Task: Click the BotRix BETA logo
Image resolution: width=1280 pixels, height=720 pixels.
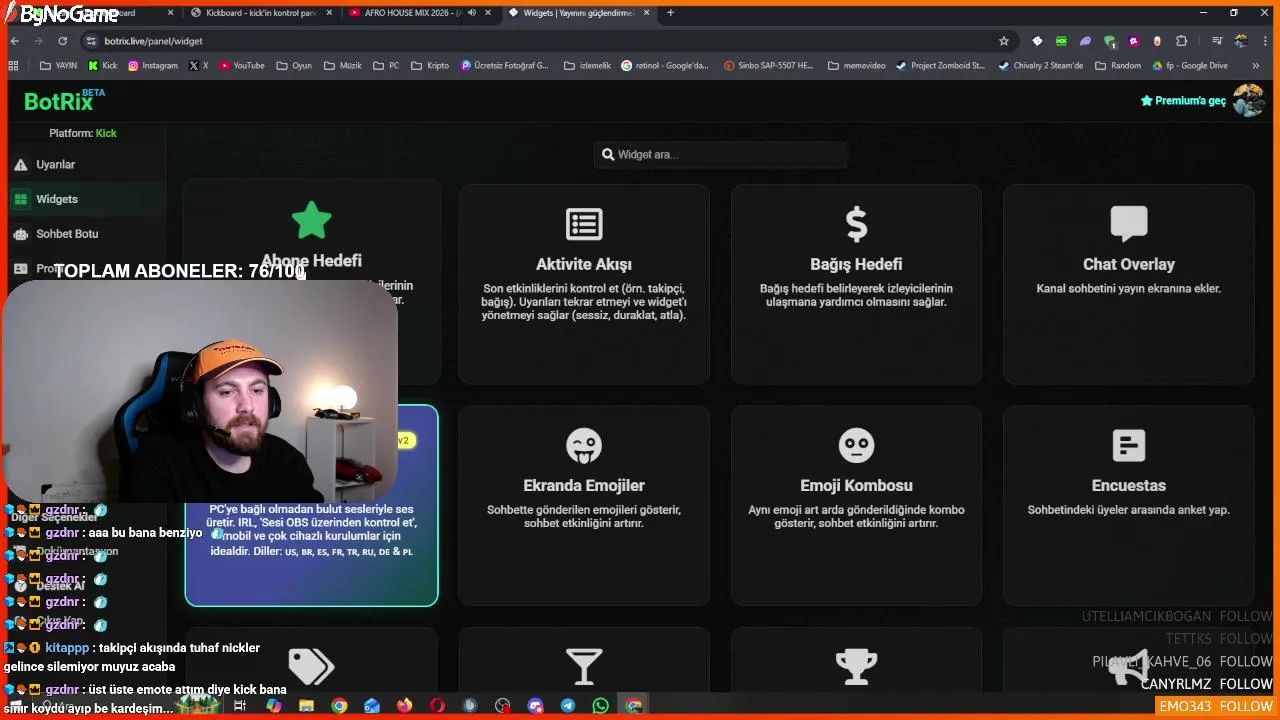Action: 64,101
